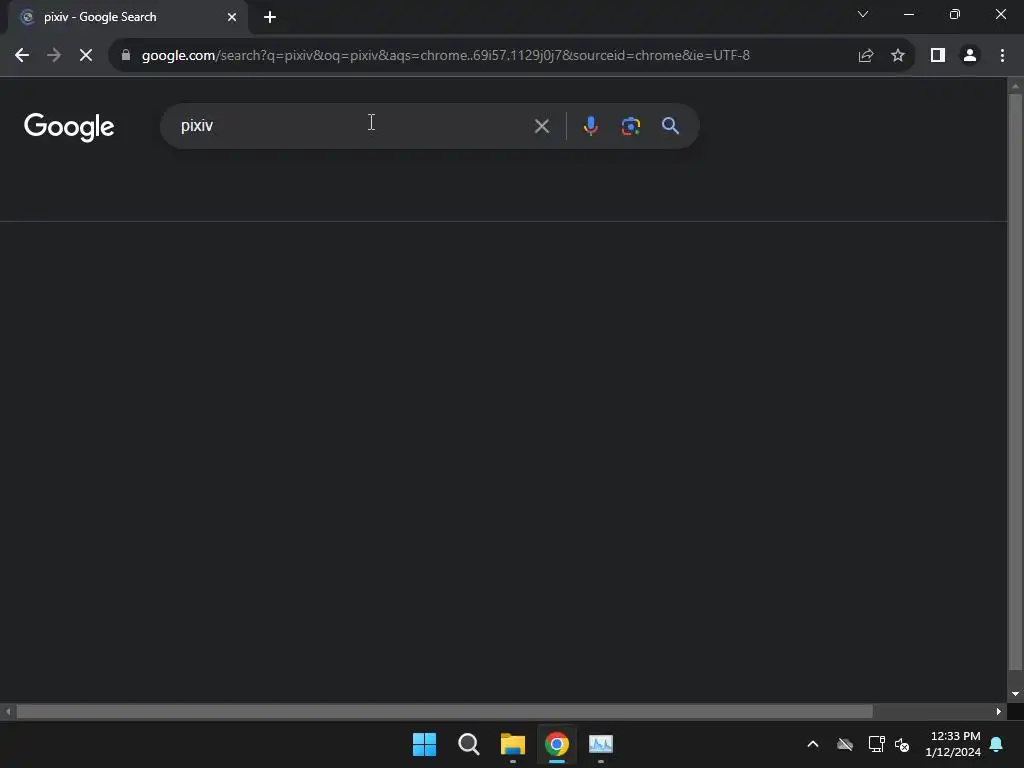Click the scroll-left arrow of horizontal scrollbar
The height and width of the screenshot is (768, 1024).
coord(8,712)
